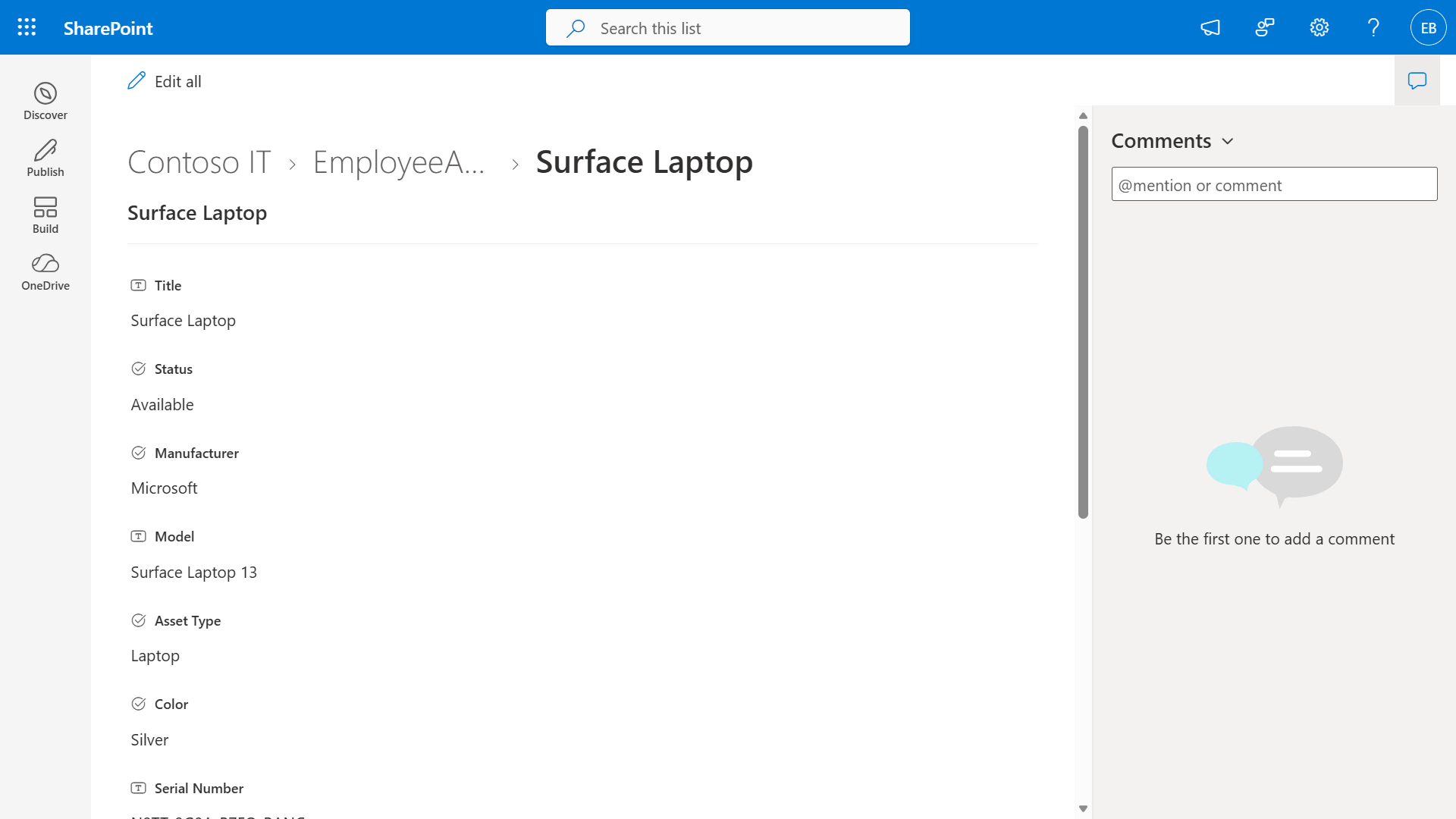The image size is (1456, 819).
Task: Click the Color field icon
Action: (x=139, y=704)
